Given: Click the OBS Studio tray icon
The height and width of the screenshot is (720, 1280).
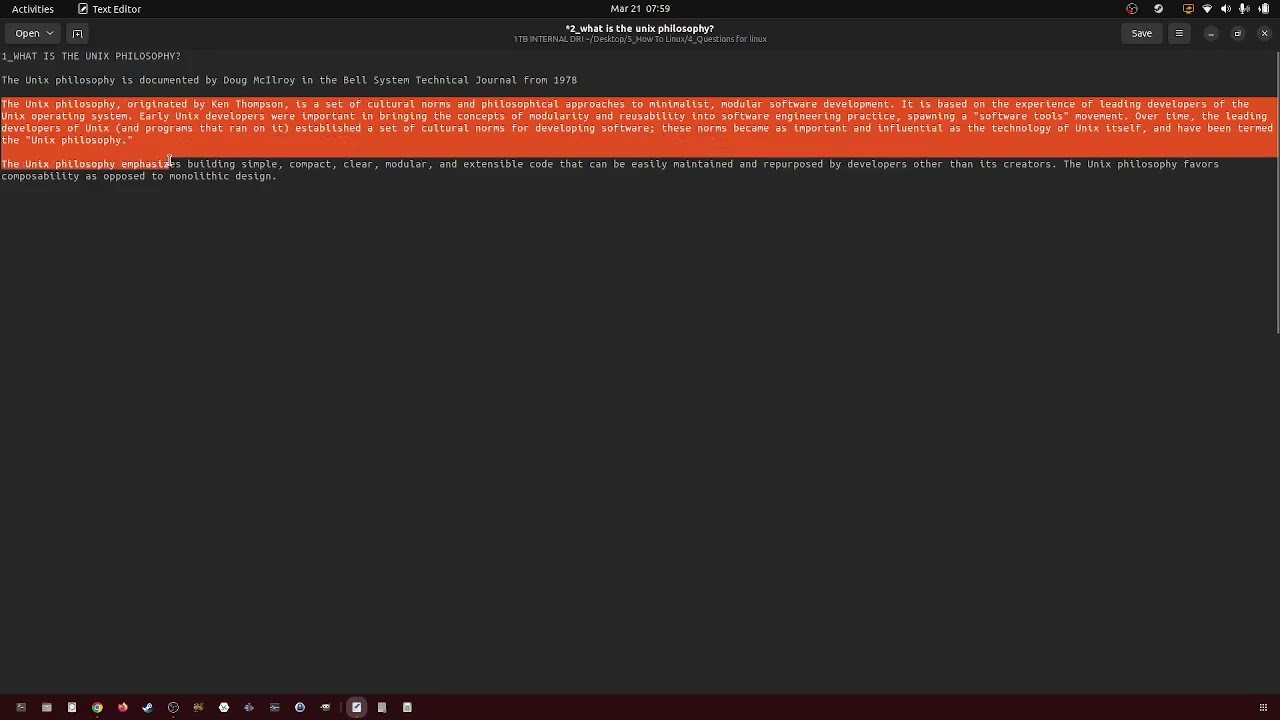Looking at the screenshot, I should point(1132,9).
